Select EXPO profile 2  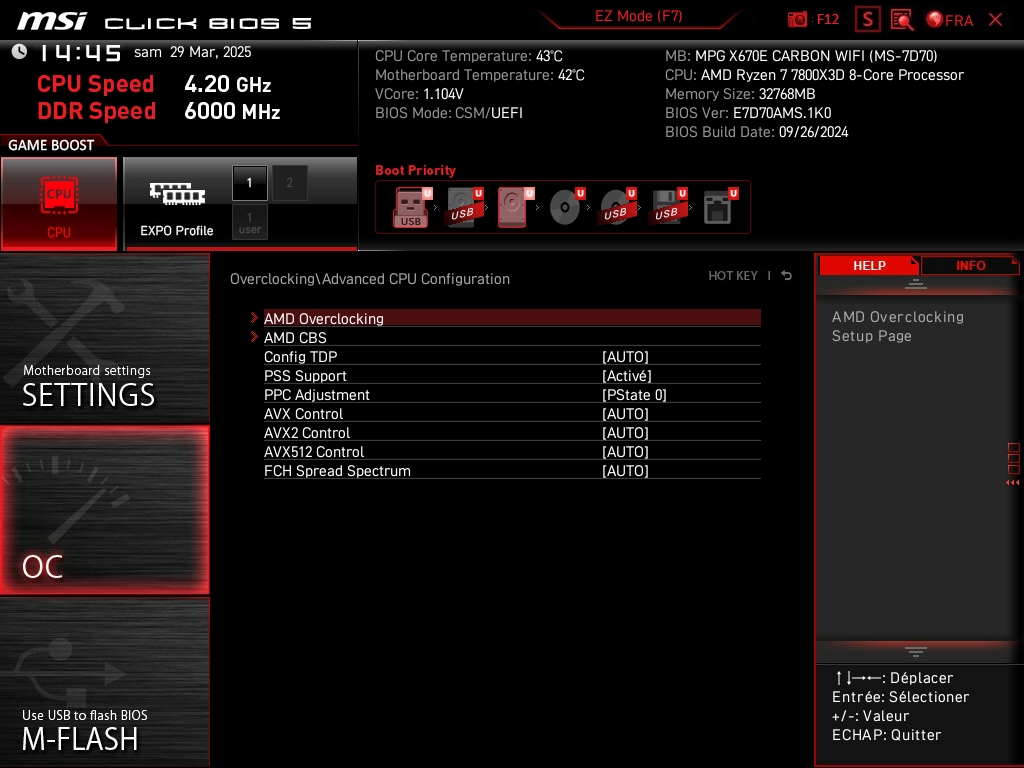pos(289,183)
